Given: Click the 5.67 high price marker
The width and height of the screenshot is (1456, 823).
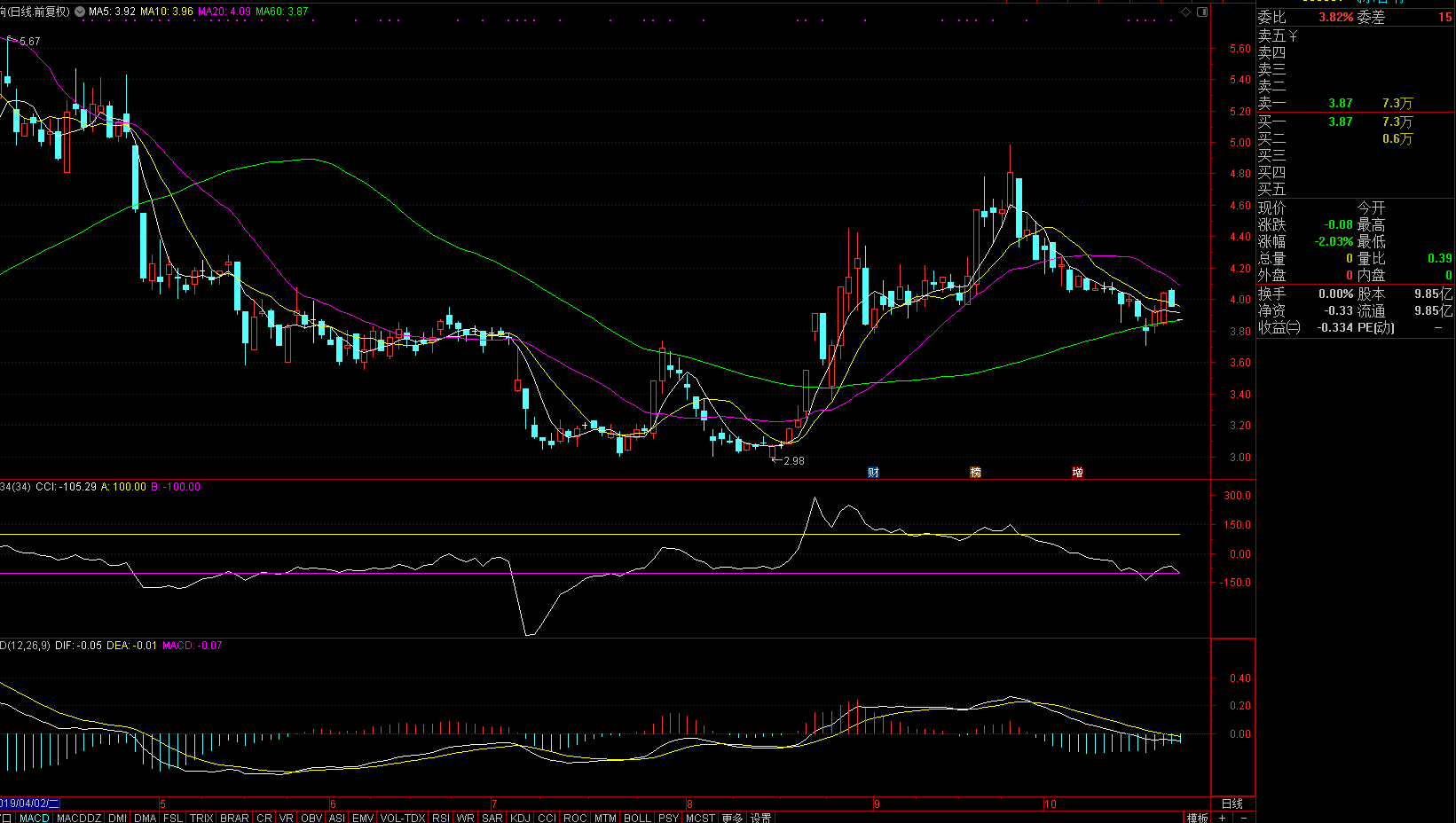Looking at the screenshot, I should [x=28, y=42].
